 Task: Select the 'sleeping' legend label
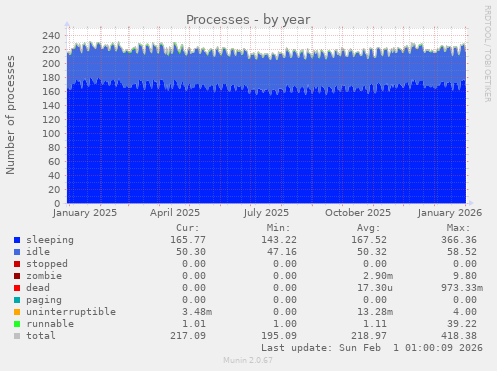click(50, 240)
